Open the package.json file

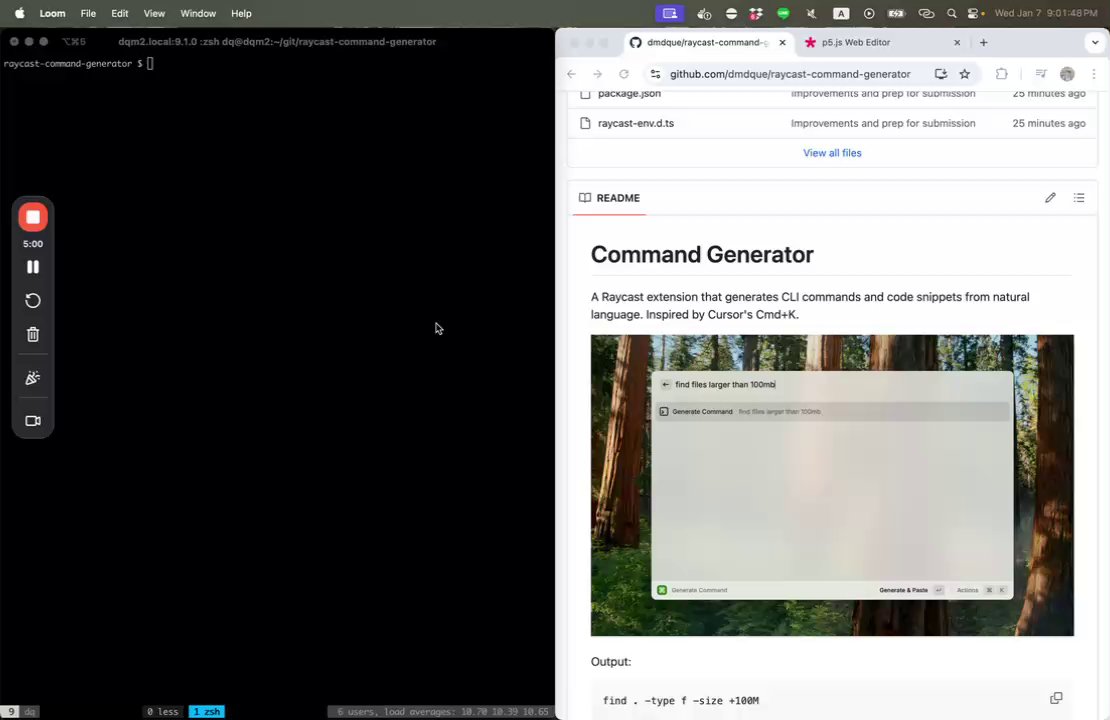(x=629, y=93)
